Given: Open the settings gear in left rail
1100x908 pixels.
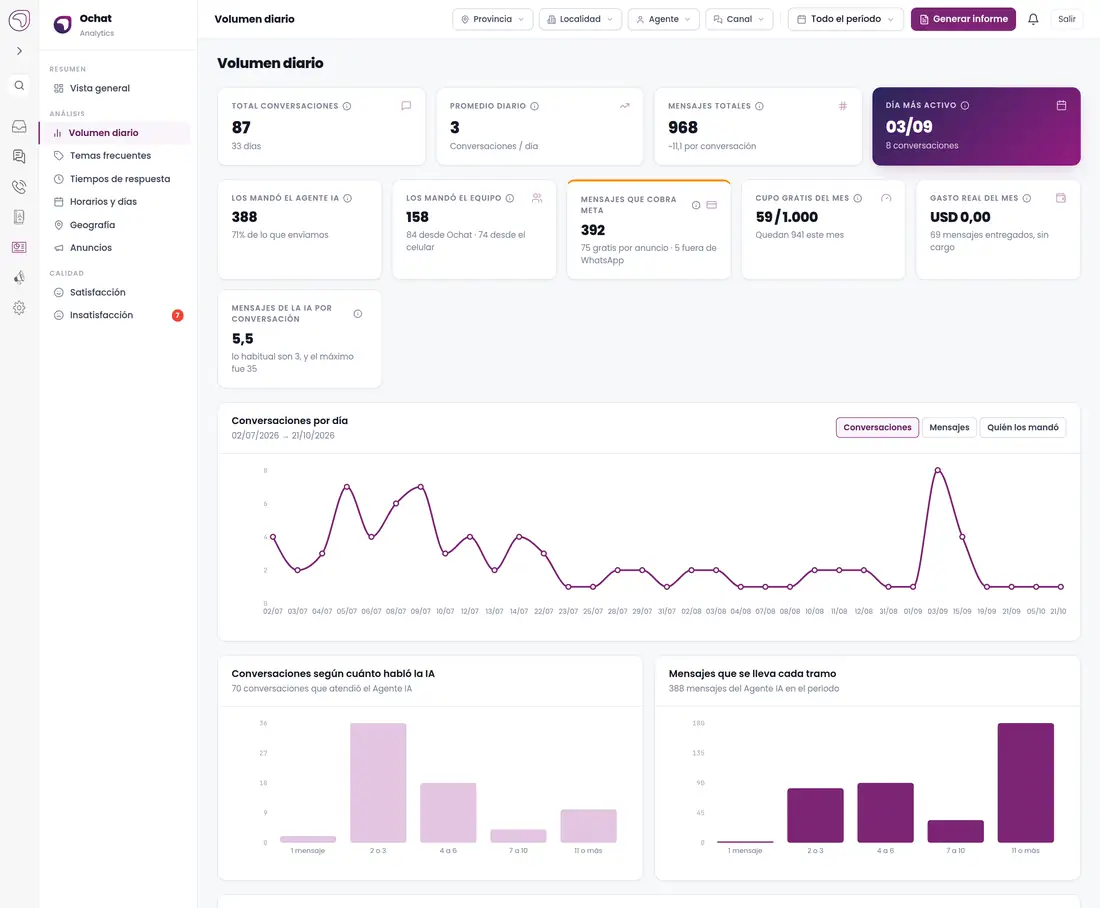Looking at the screenshot, I should pos(20,307).
